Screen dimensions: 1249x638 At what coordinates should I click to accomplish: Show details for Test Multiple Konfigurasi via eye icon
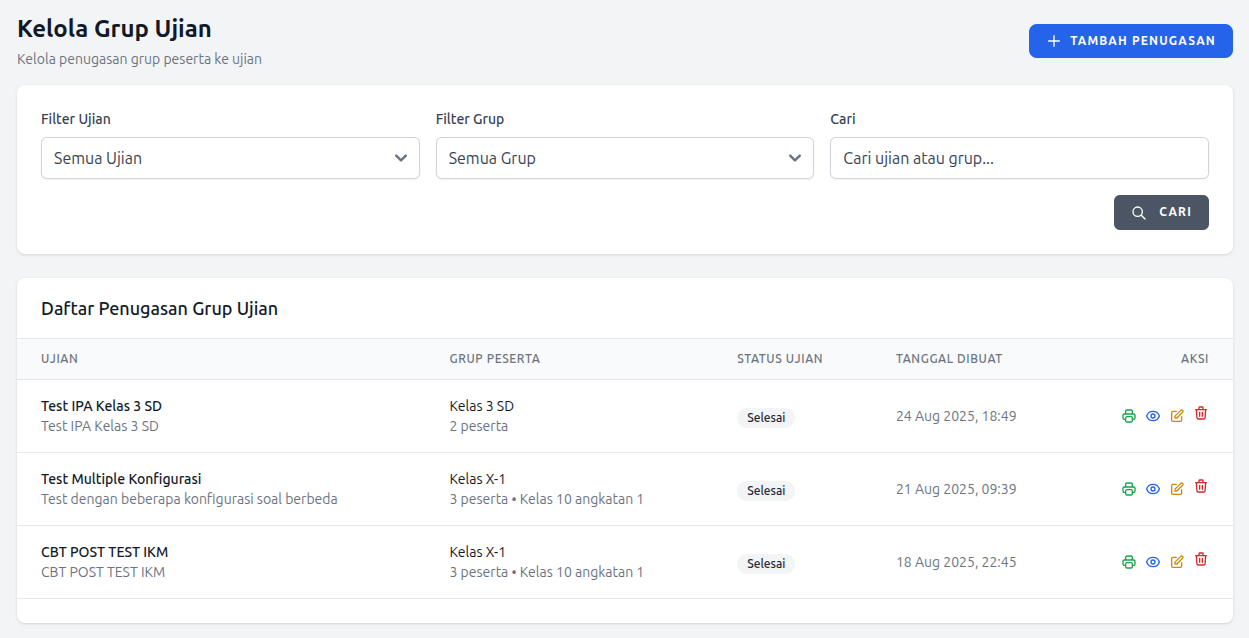click(1153, 489)
